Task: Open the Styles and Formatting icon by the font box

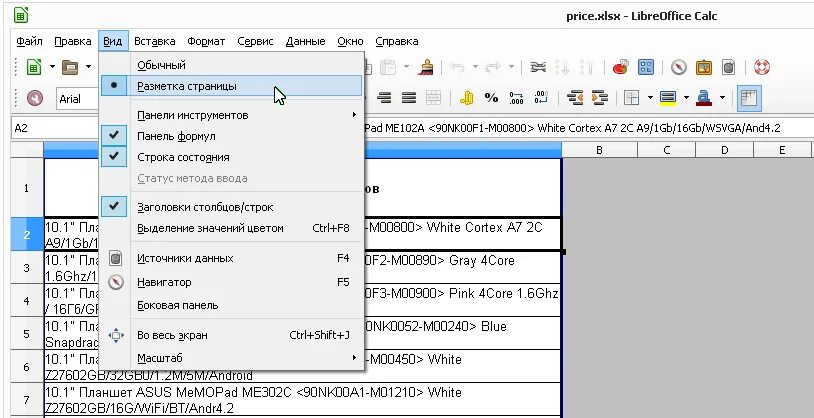Action: (x=35, y=98)
